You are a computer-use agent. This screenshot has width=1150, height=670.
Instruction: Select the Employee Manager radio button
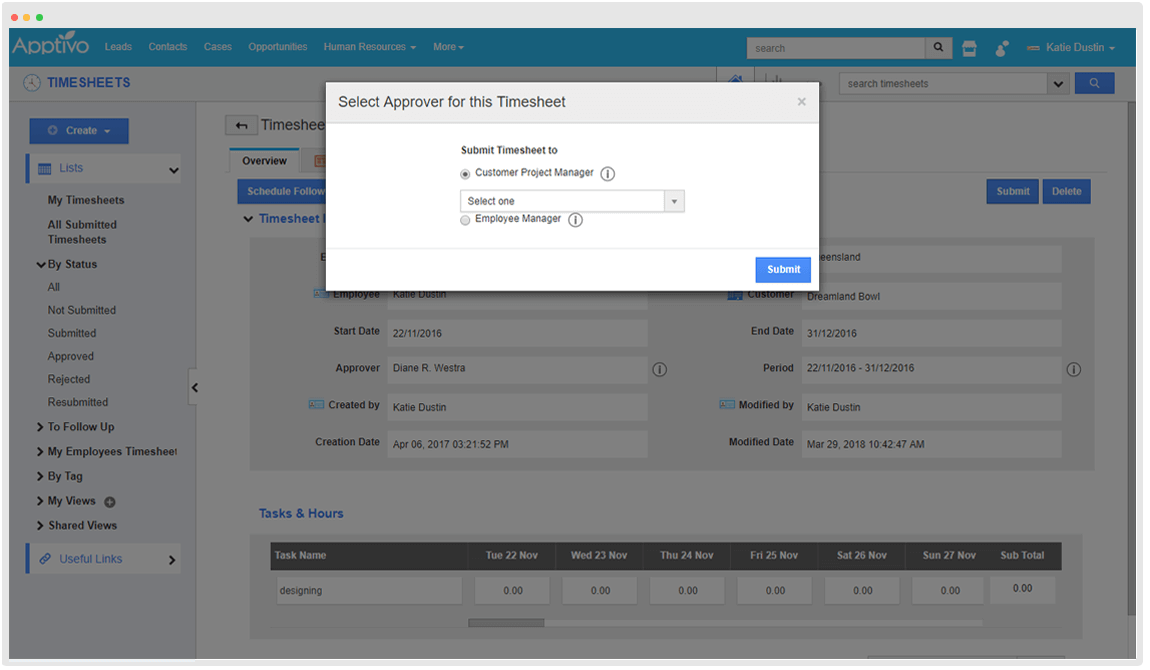[x=465, y=220]
